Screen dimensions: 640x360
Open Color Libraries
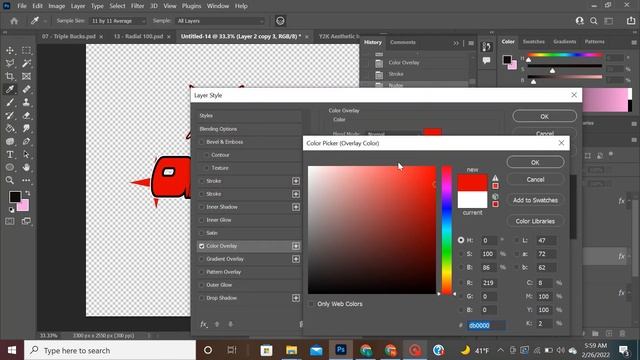click(x=535, y=221)
